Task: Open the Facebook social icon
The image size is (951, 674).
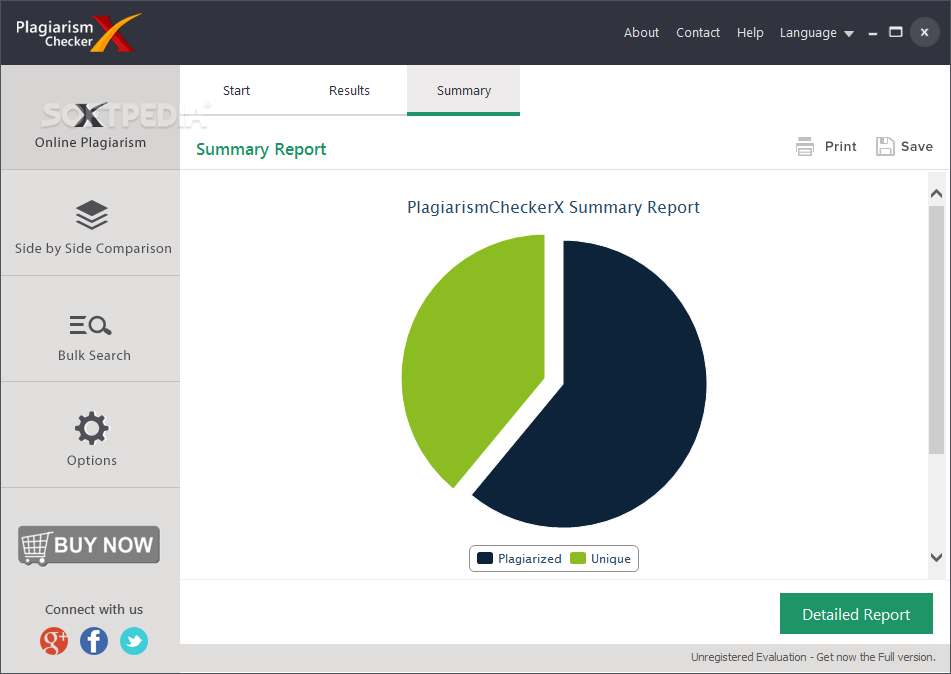Action: [x=94, y=641]
